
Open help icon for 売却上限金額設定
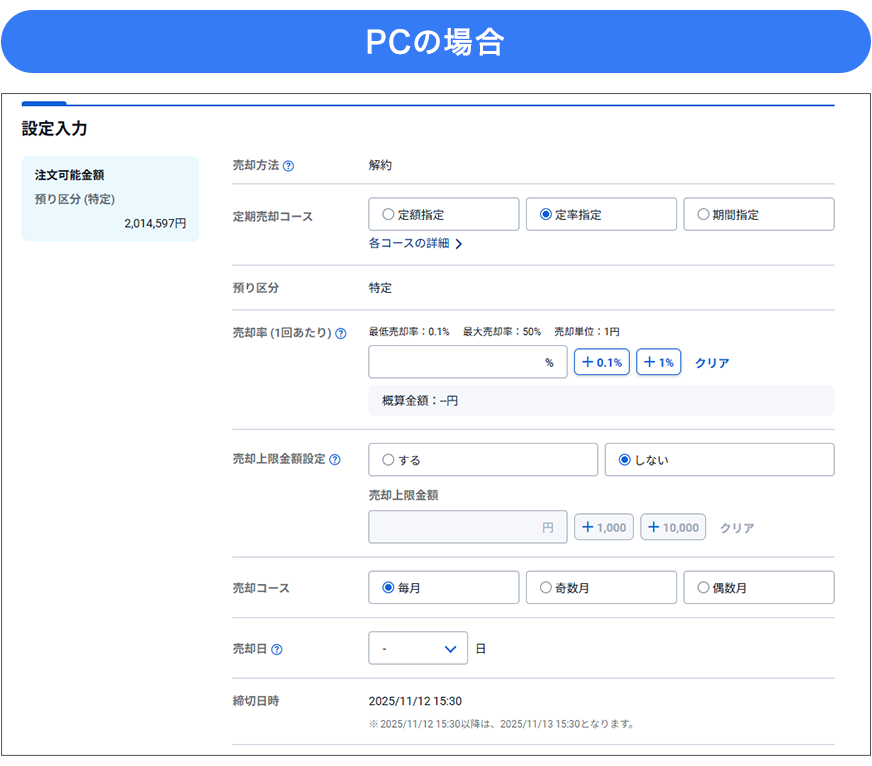(x=335, y=460)
